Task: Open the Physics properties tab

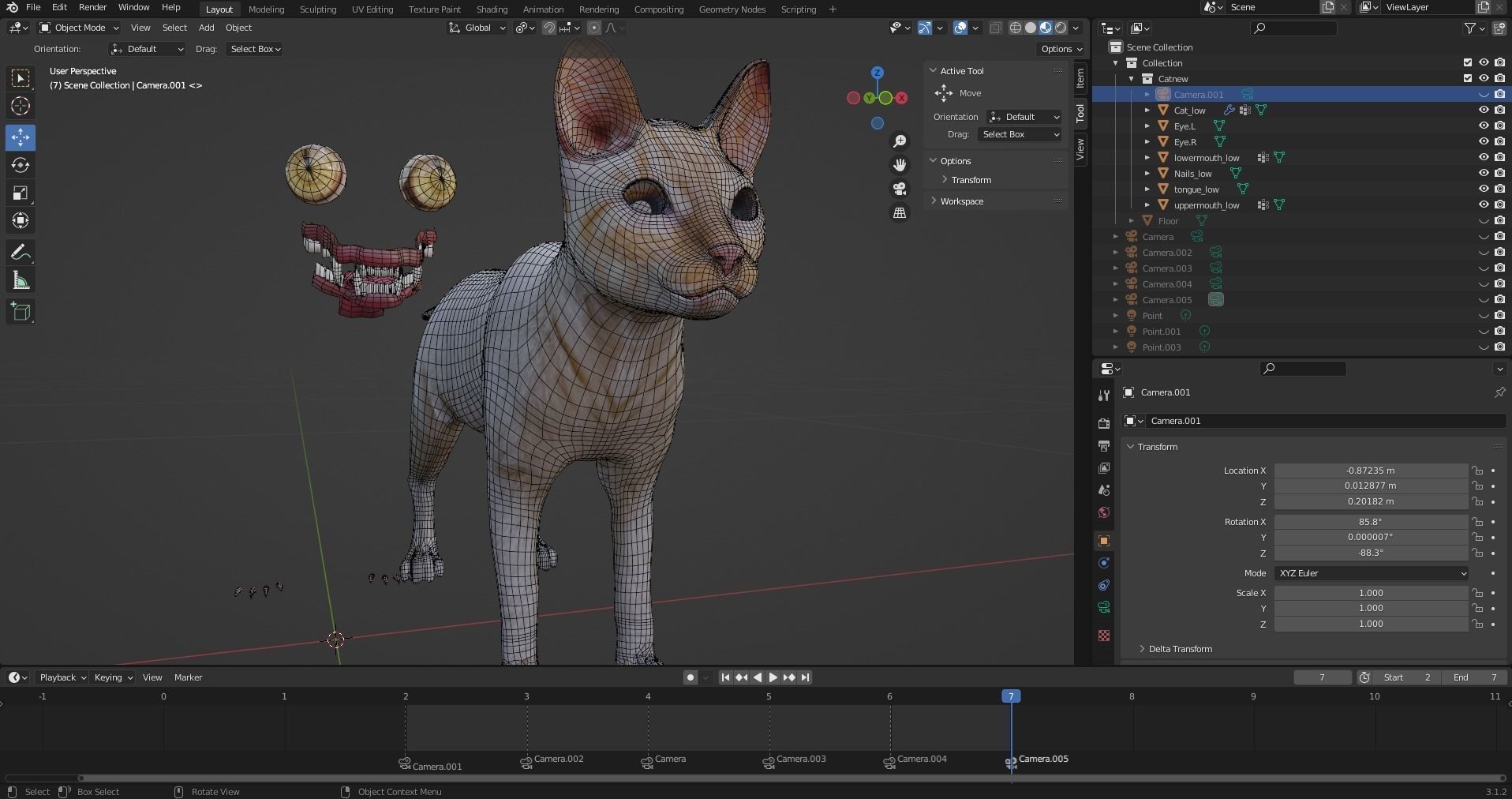Action: pyautogui.click(x=1104, y=563)
